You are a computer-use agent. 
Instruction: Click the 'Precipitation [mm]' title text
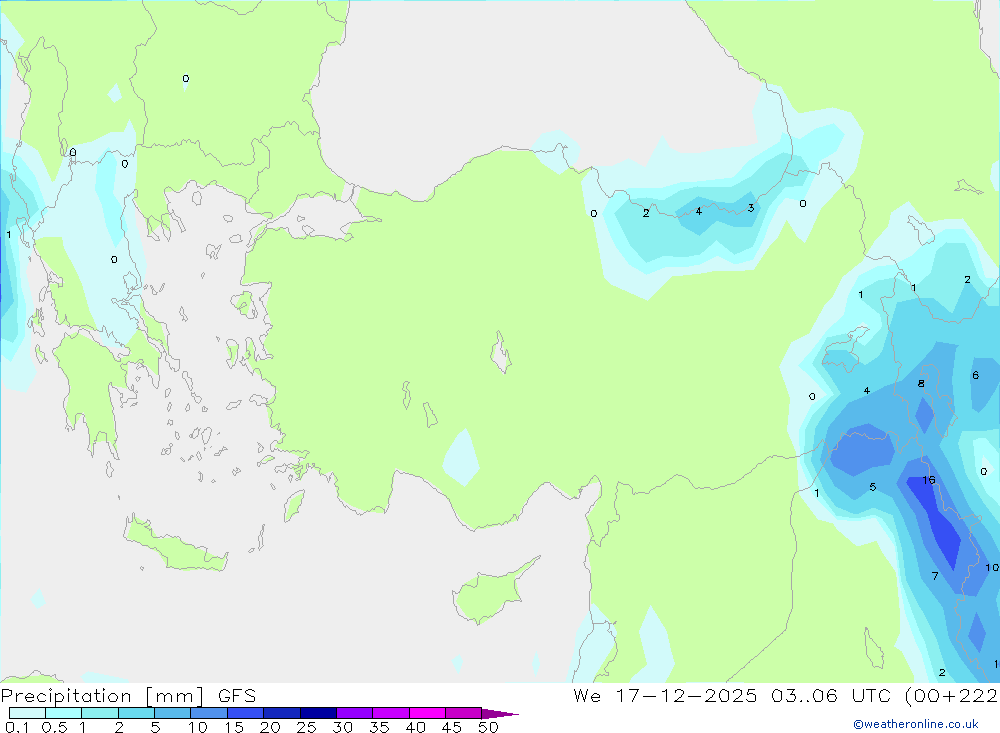102,696
